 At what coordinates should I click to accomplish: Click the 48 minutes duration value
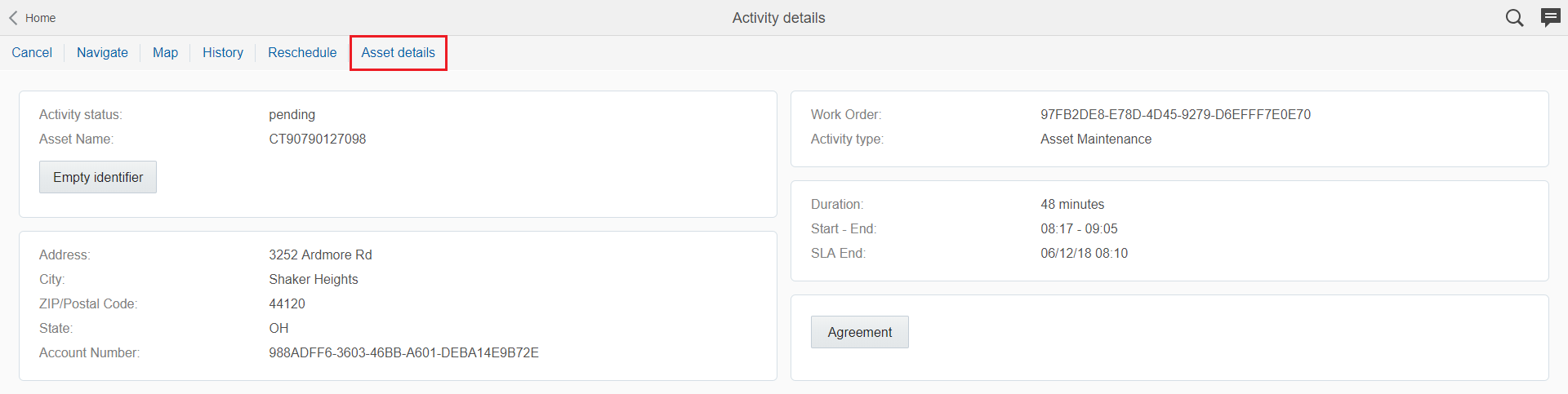click(x=1072, y=205)
